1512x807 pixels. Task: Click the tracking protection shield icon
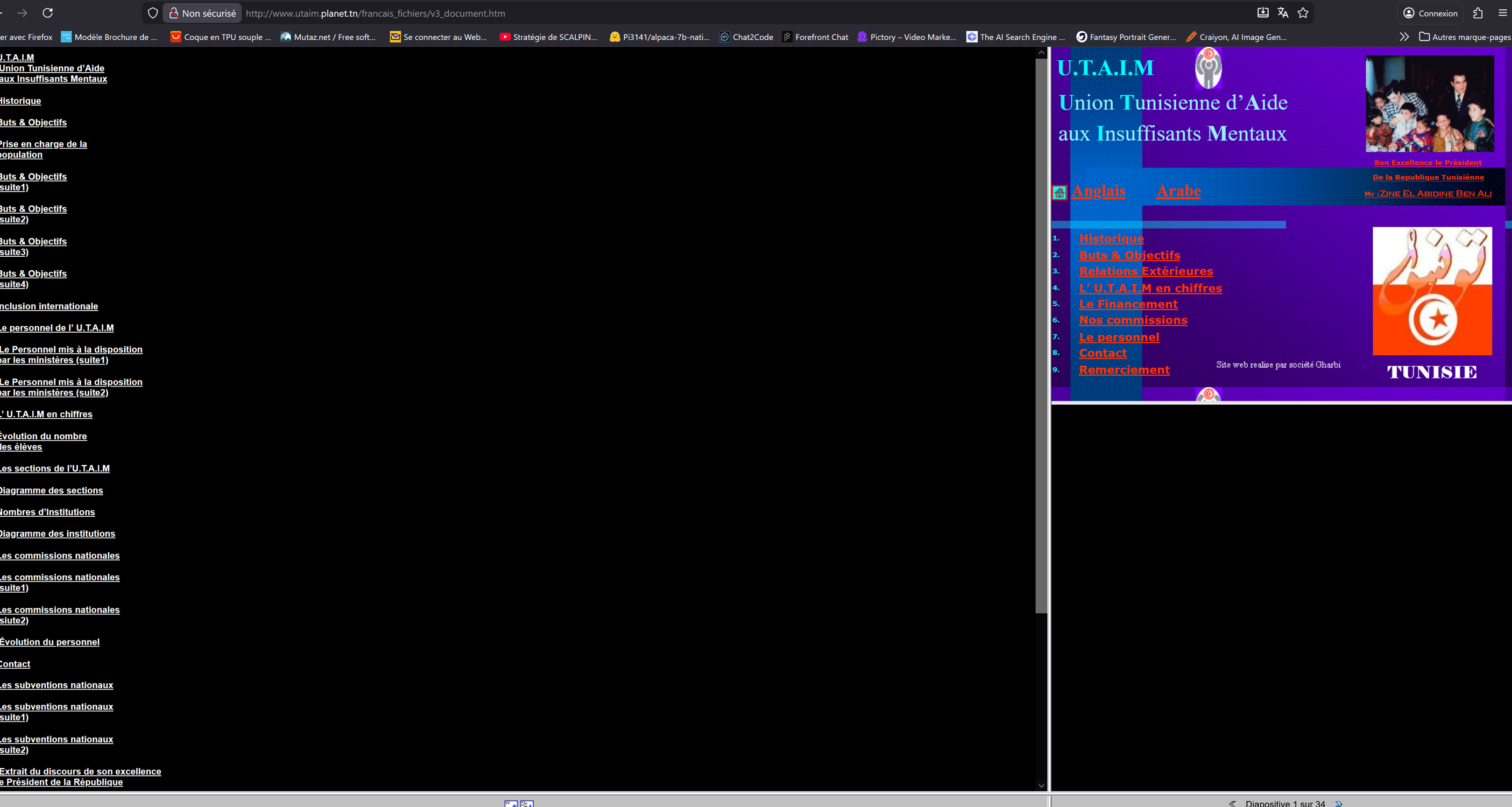153,13
